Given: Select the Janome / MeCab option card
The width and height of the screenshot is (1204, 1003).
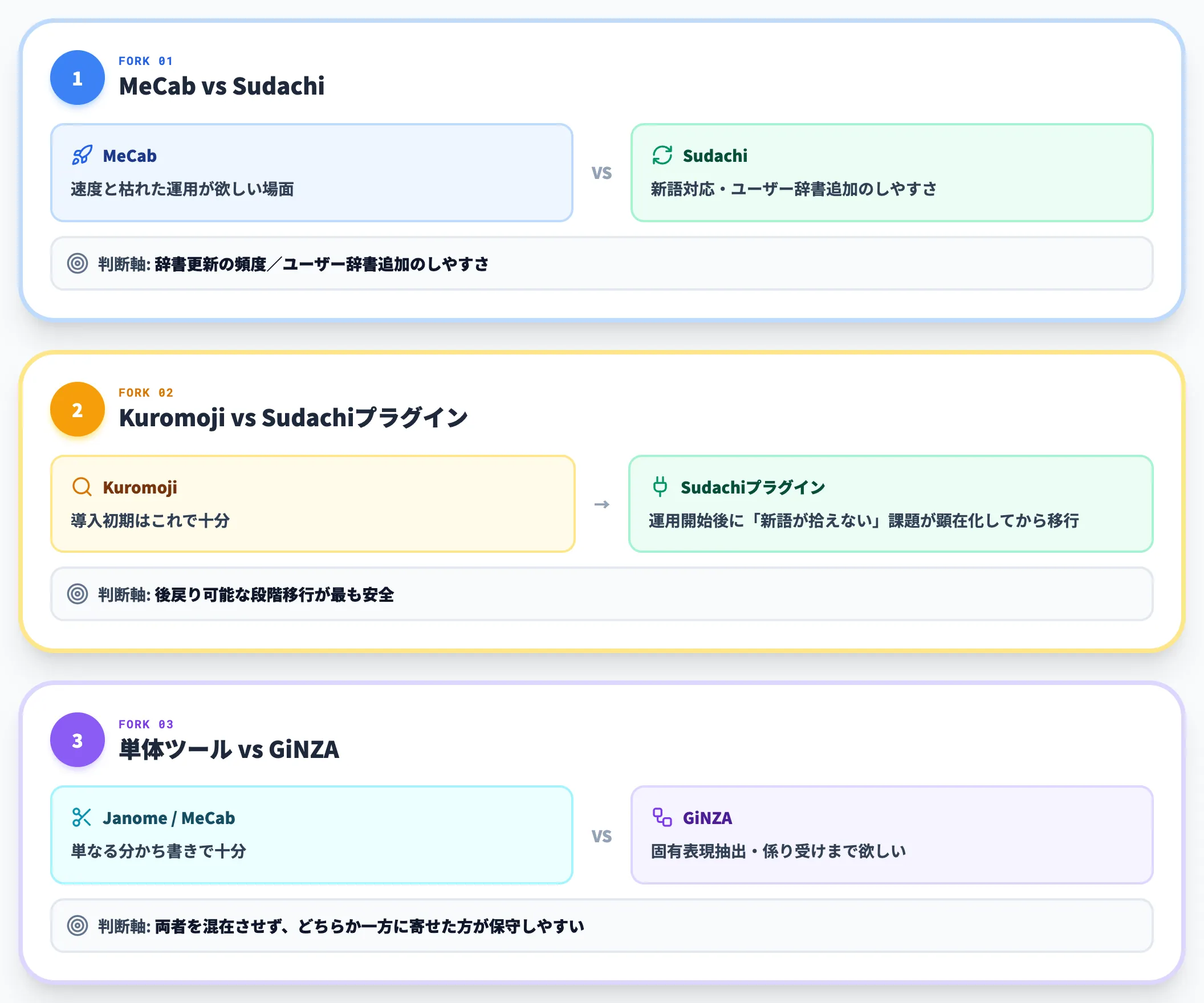Looking at the screenshot, I should tap(312, 835).
